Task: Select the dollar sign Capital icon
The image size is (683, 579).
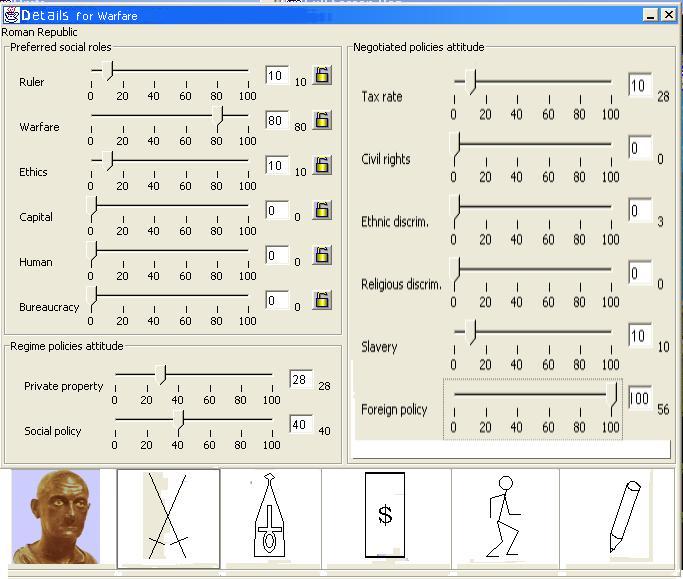Action: [x=385, y=515]
